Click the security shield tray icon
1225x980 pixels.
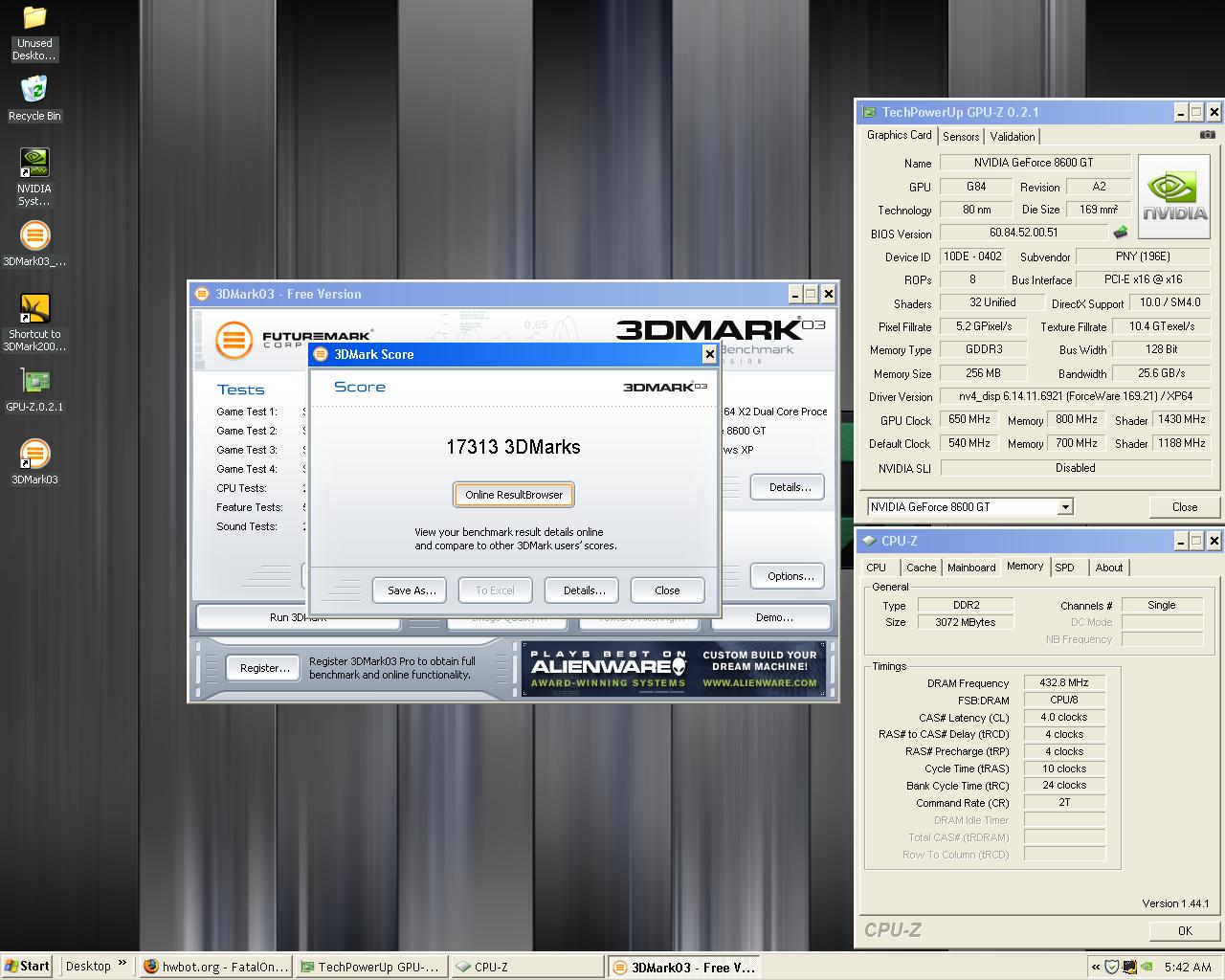click(x=1112, y=967)
